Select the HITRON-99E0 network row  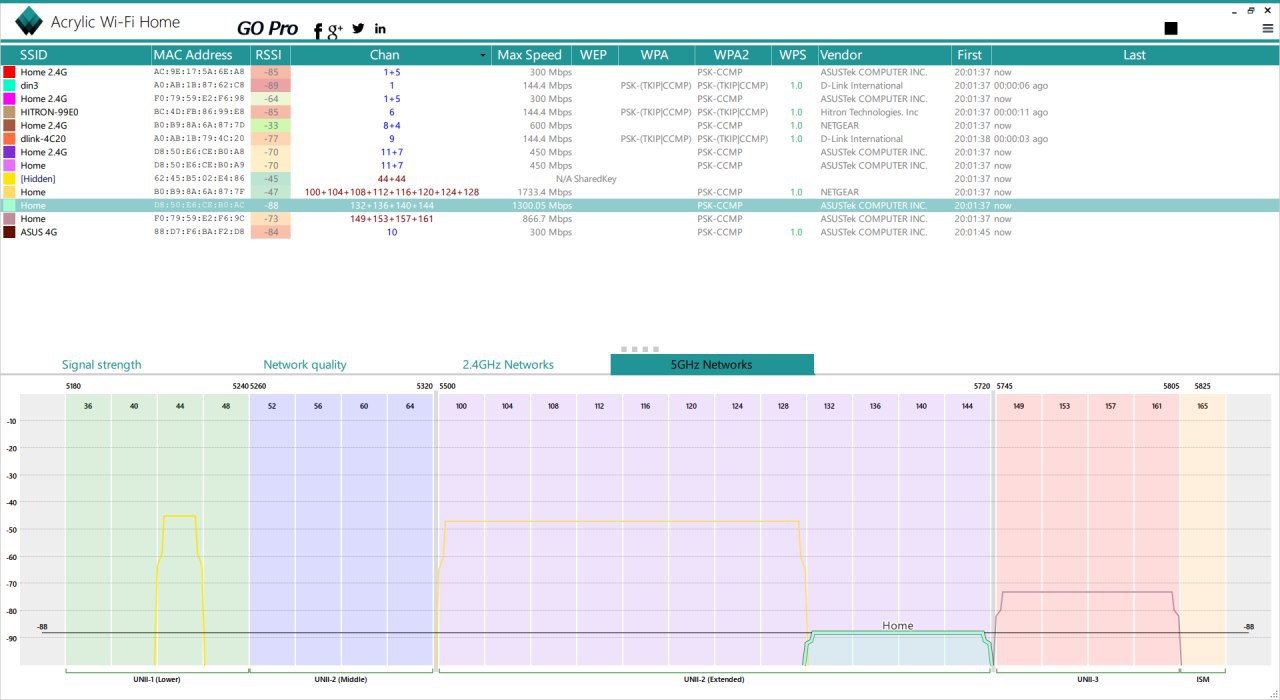[49, 112]
